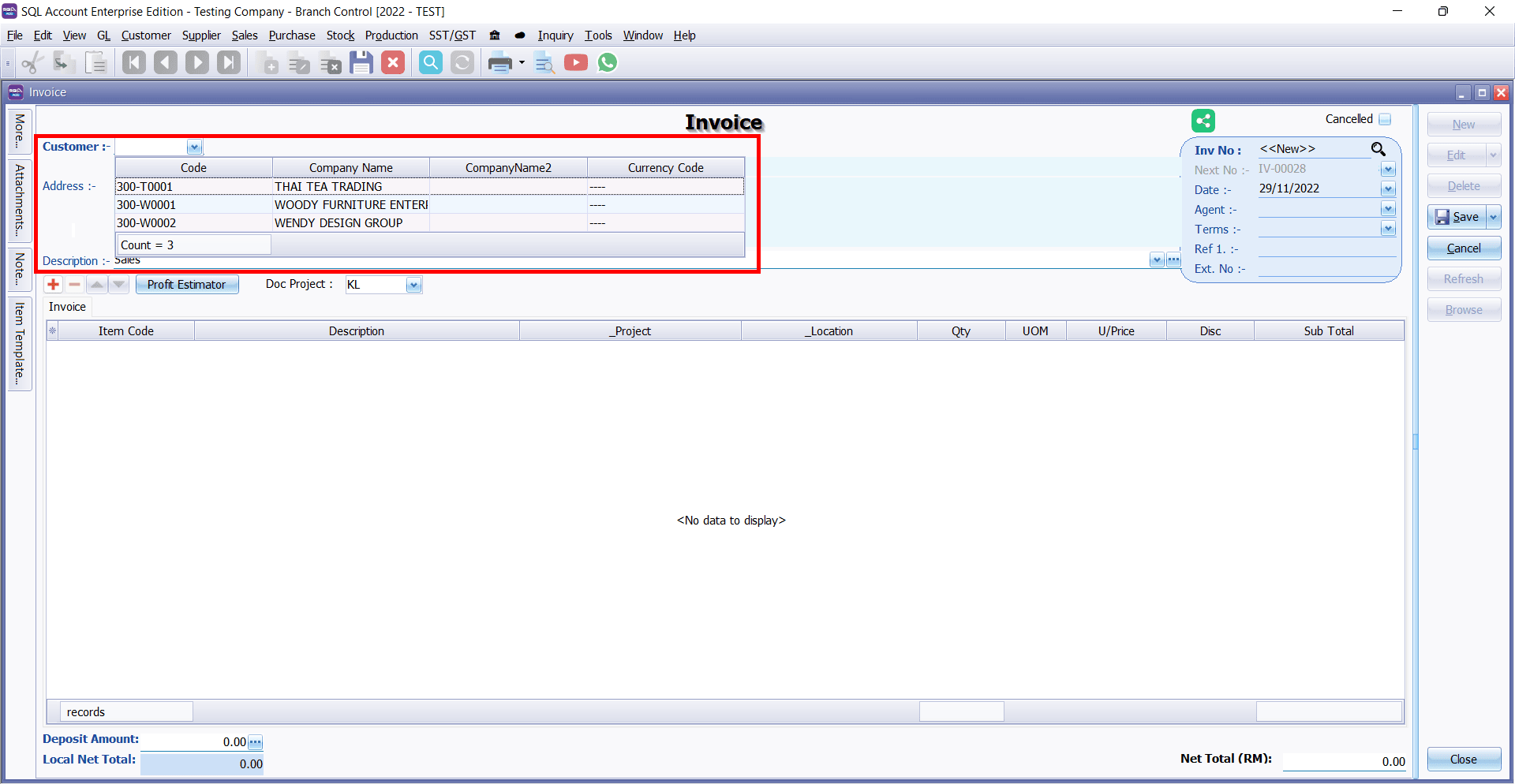This screenshot has height=784, width=1515.
Task: Open the Stock menu
Action: tap(341, 35)
